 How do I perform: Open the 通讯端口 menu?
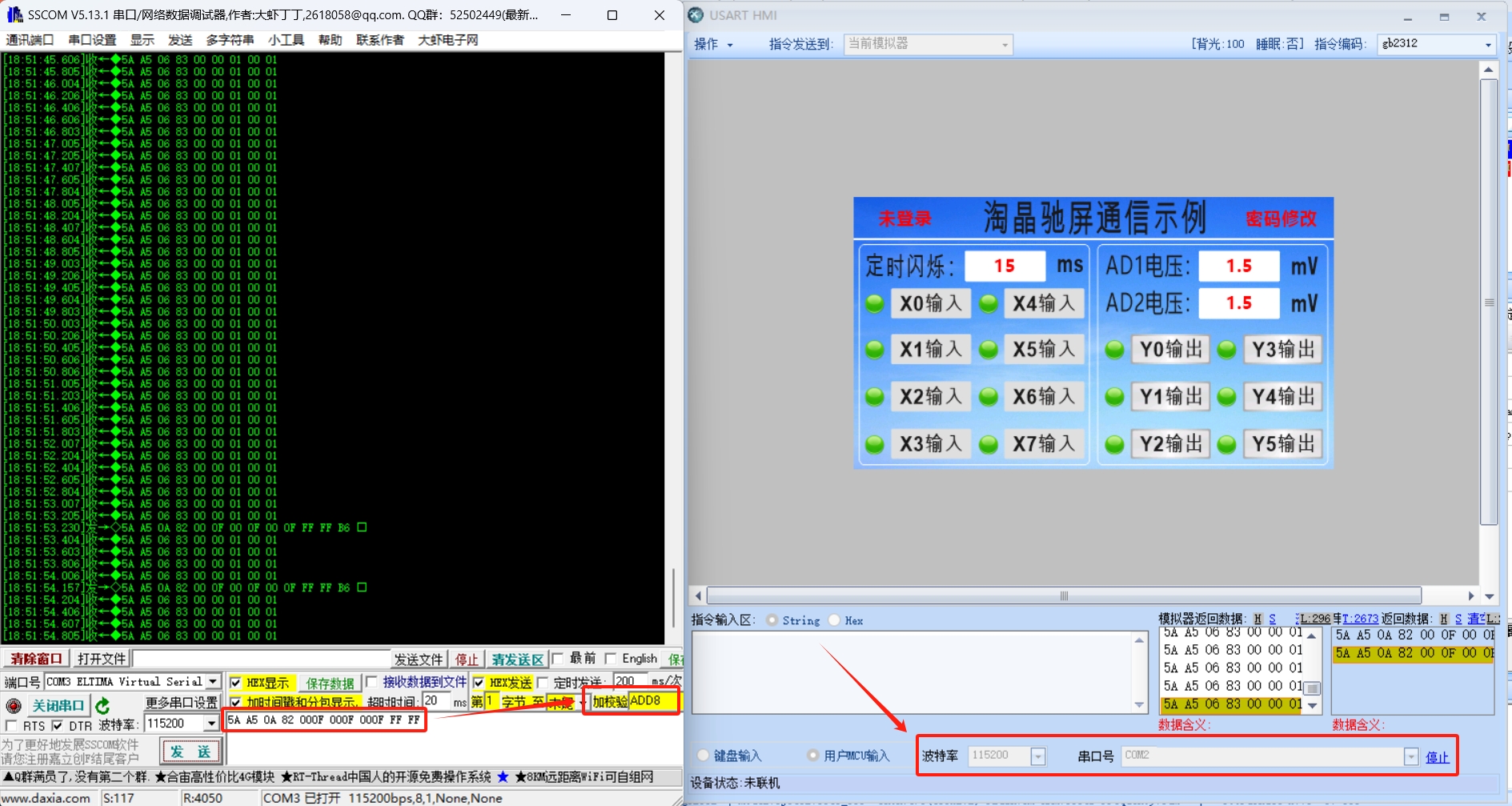[x=29, y=40]
